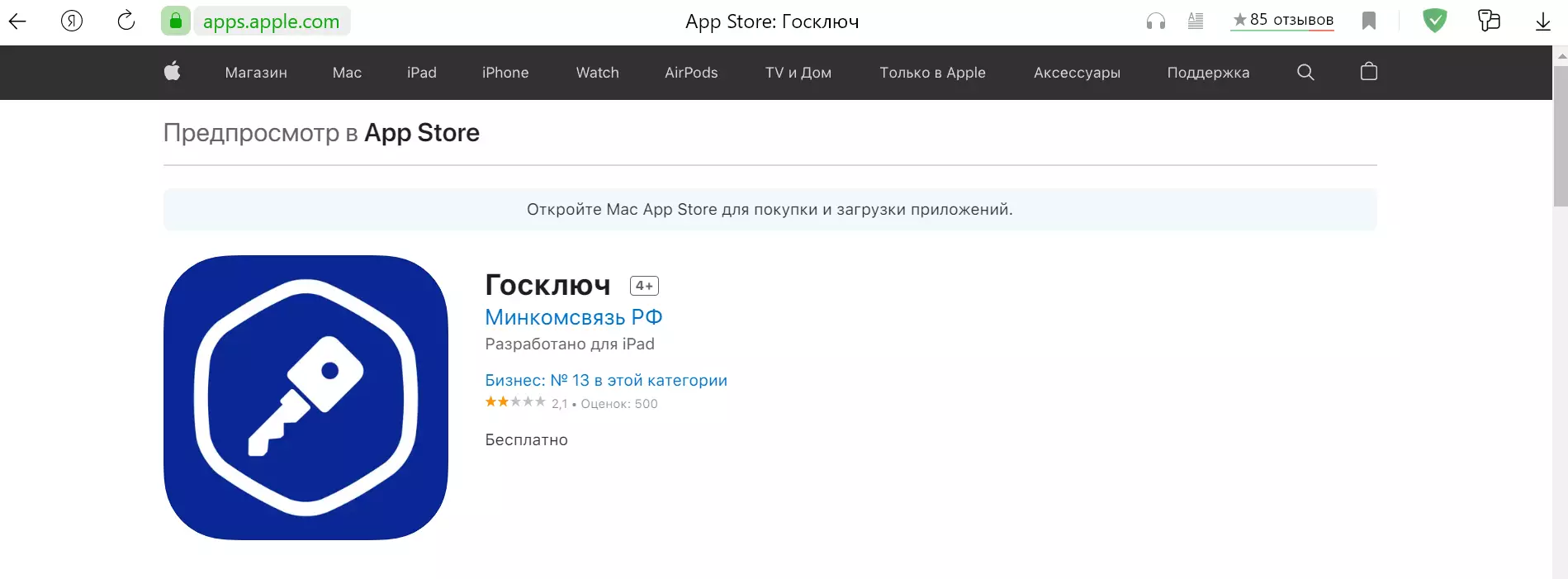
Task: Open the Аксессуары menu item
Action: (x=1077, y=73)
